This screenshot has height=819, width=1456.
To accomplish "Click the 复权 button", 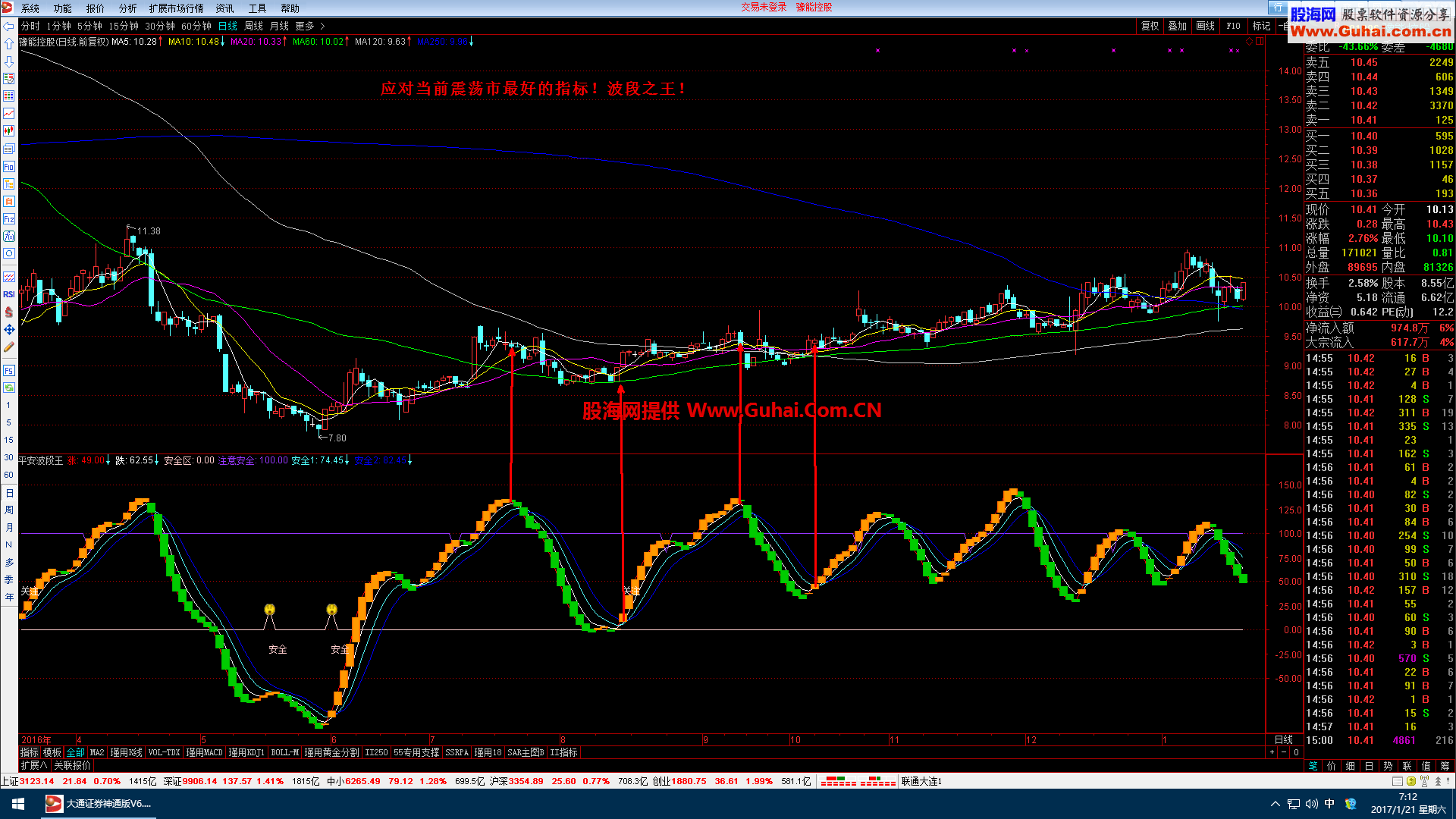I will pos(1150,26).
